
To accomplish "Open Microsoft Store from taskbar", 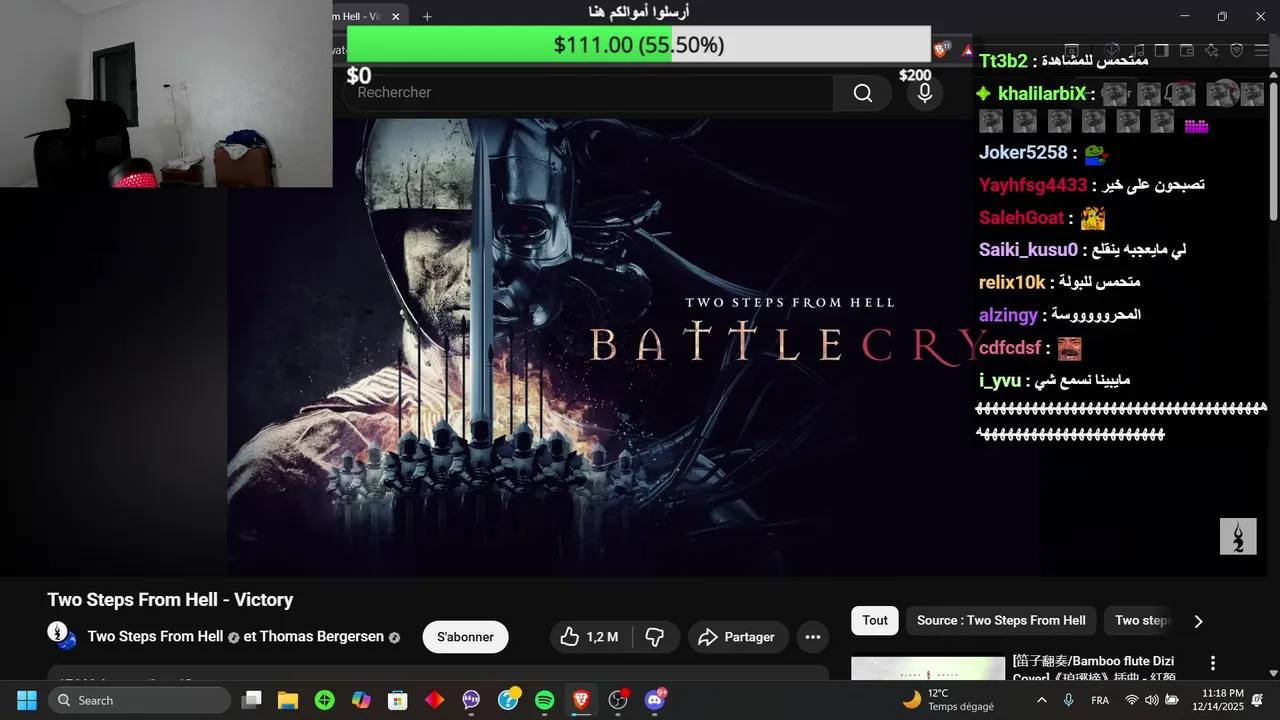I will point(398,700).
